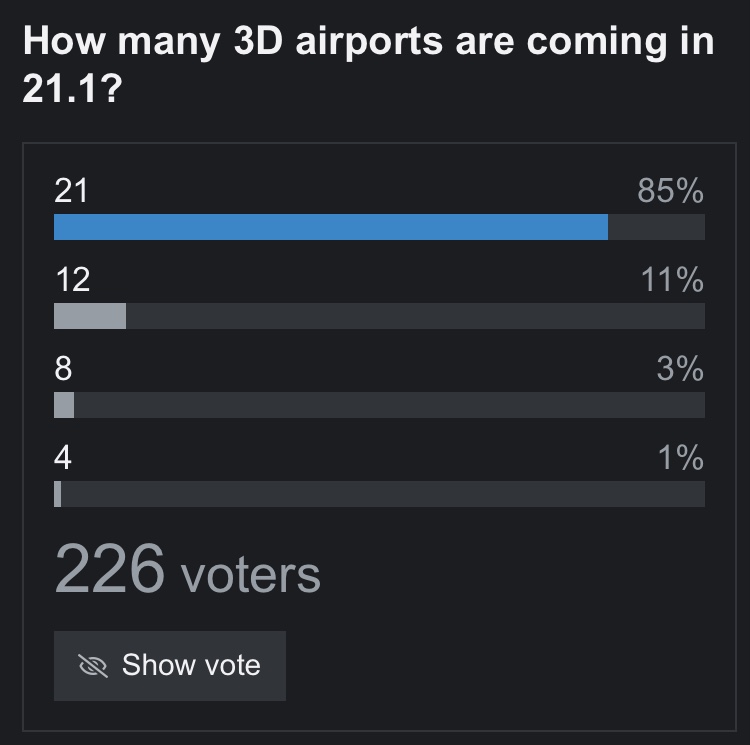Select poll option label 21
750x745 pixels.
(x=71, y=190)
